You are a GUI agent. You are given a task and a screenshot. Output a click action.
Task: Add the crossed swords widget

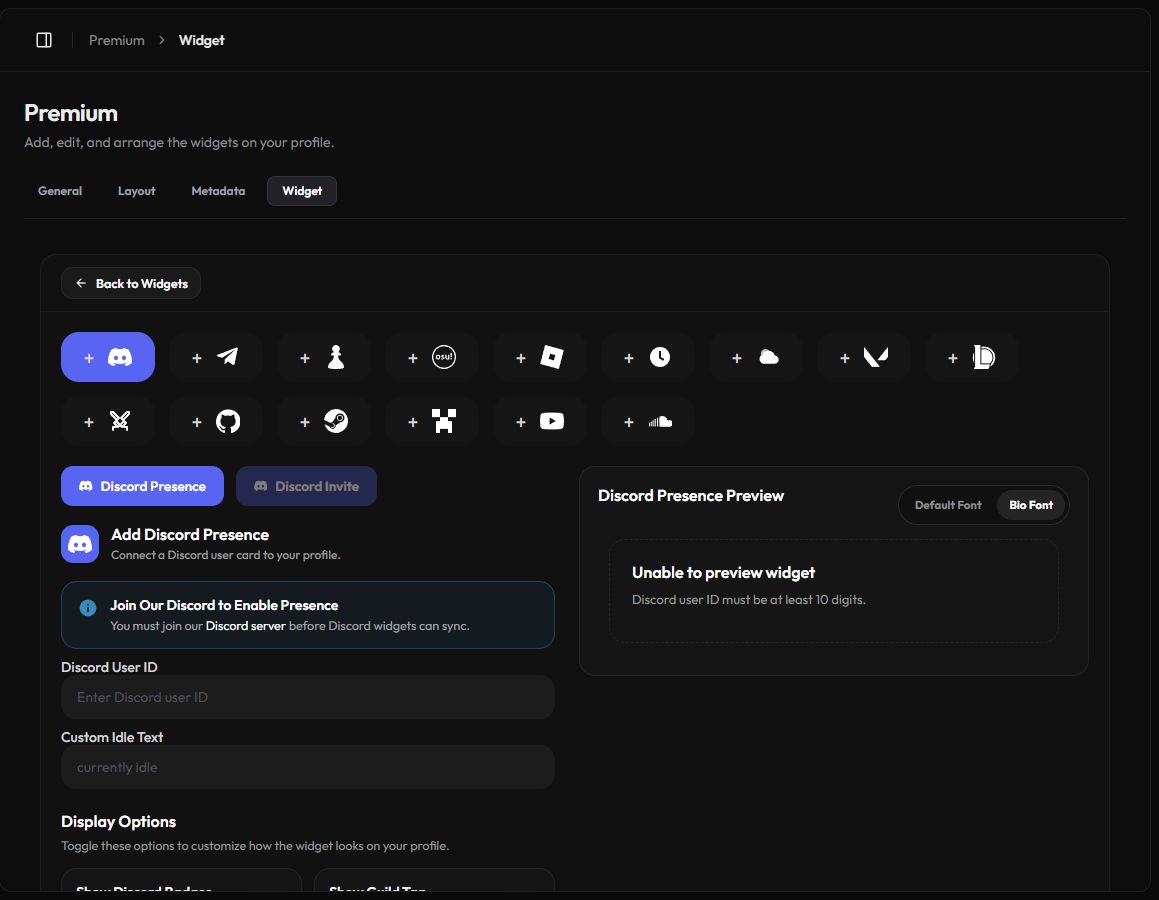108,421
